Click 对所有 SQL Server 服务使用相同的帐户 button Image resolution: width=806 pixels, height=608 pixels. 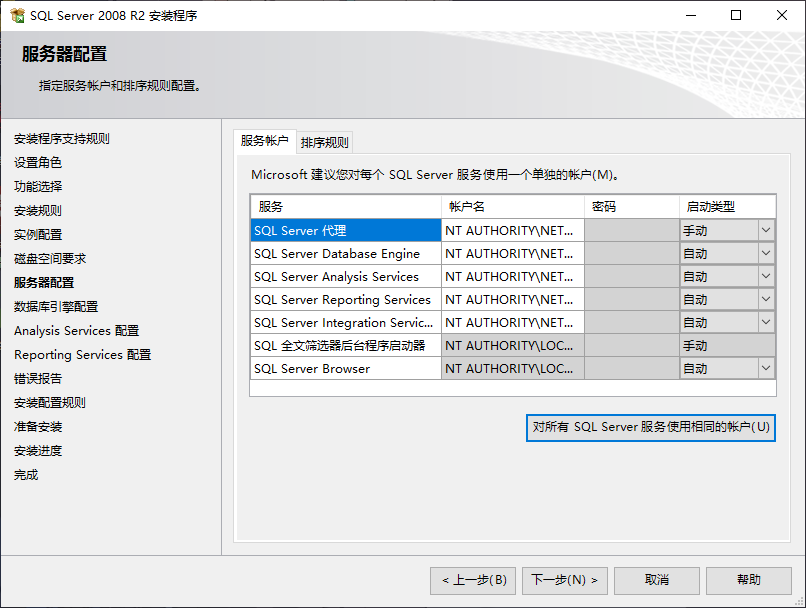pyautogui.click(x=651, y=428)
